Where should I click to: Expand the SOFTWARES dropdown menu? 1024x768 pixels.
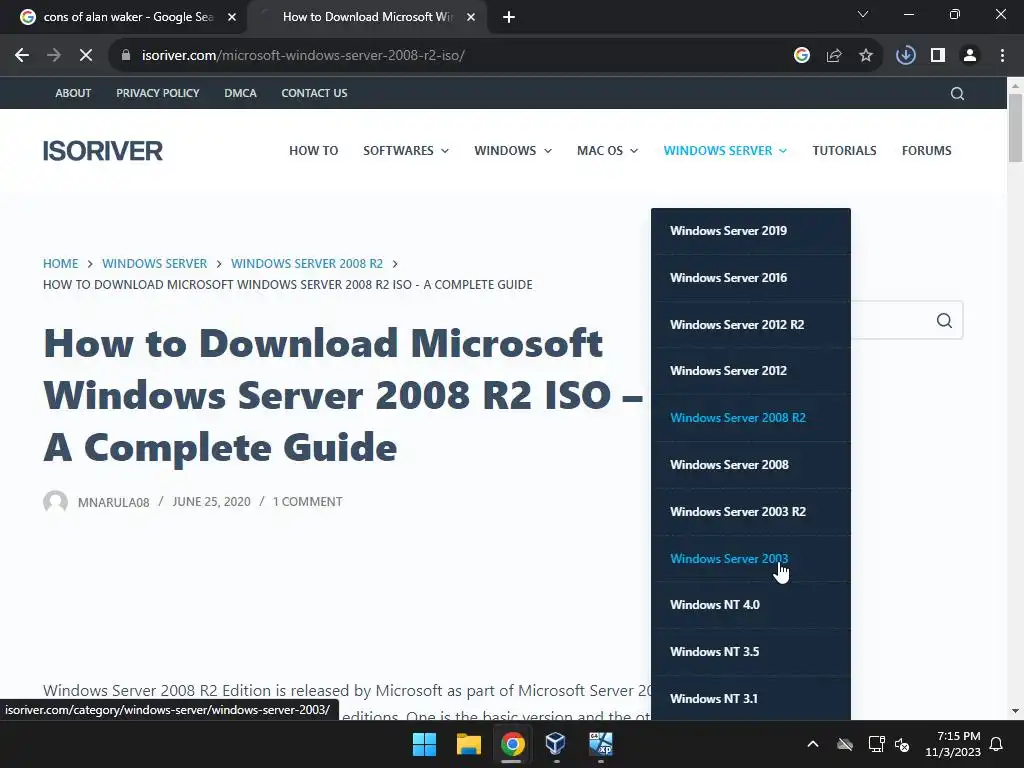click(406, 151)
